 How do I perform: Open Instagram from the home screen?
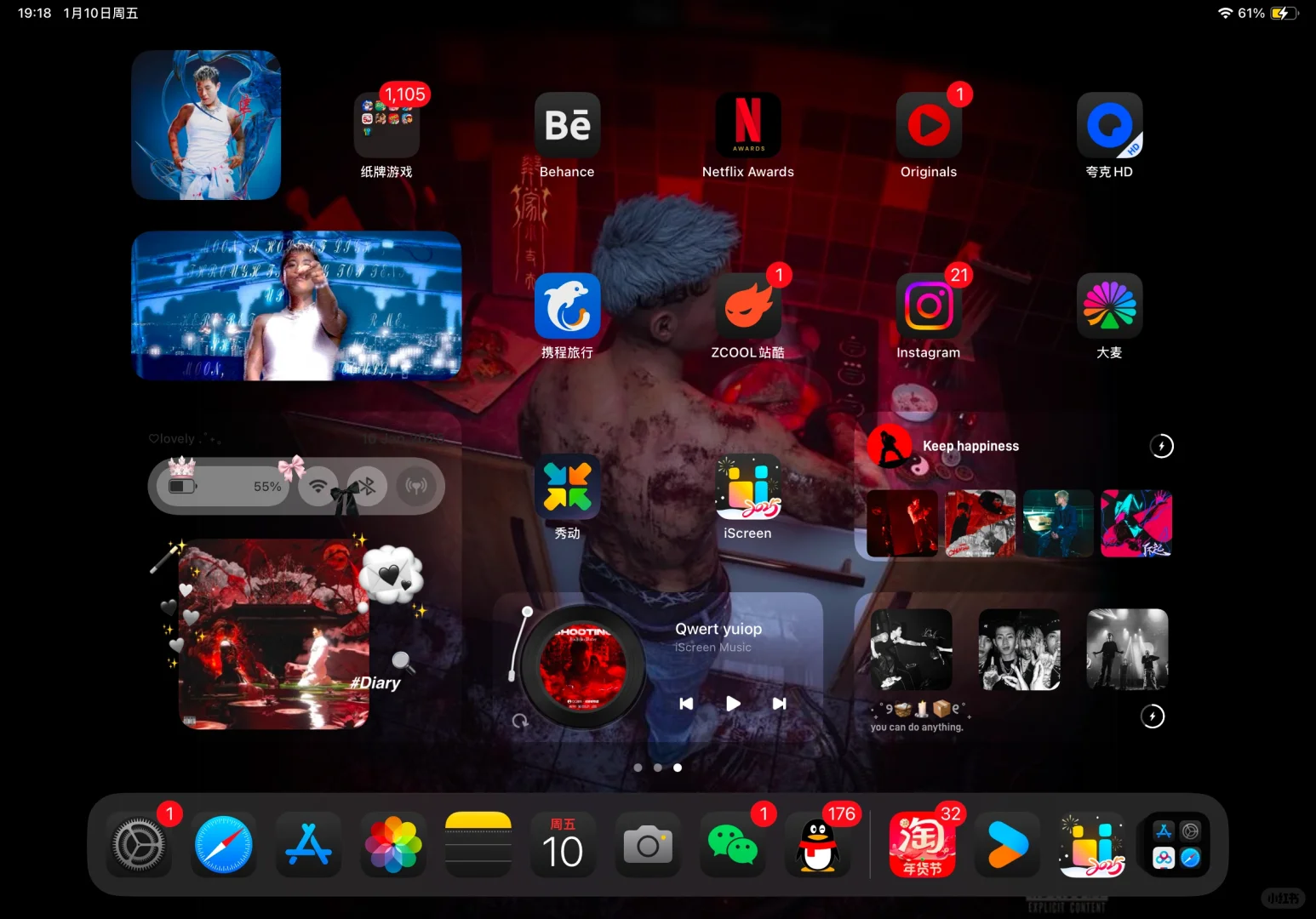(929, 305)
